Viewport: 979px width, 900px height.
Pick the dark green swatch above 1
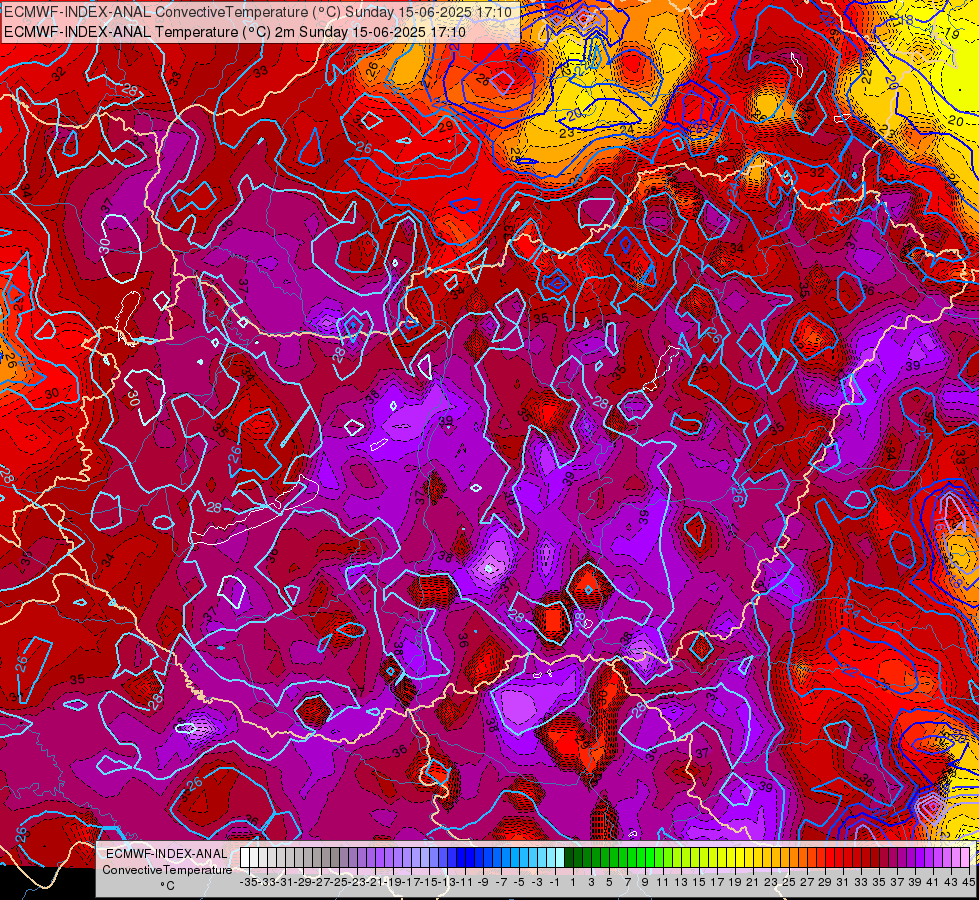(569, 857)
